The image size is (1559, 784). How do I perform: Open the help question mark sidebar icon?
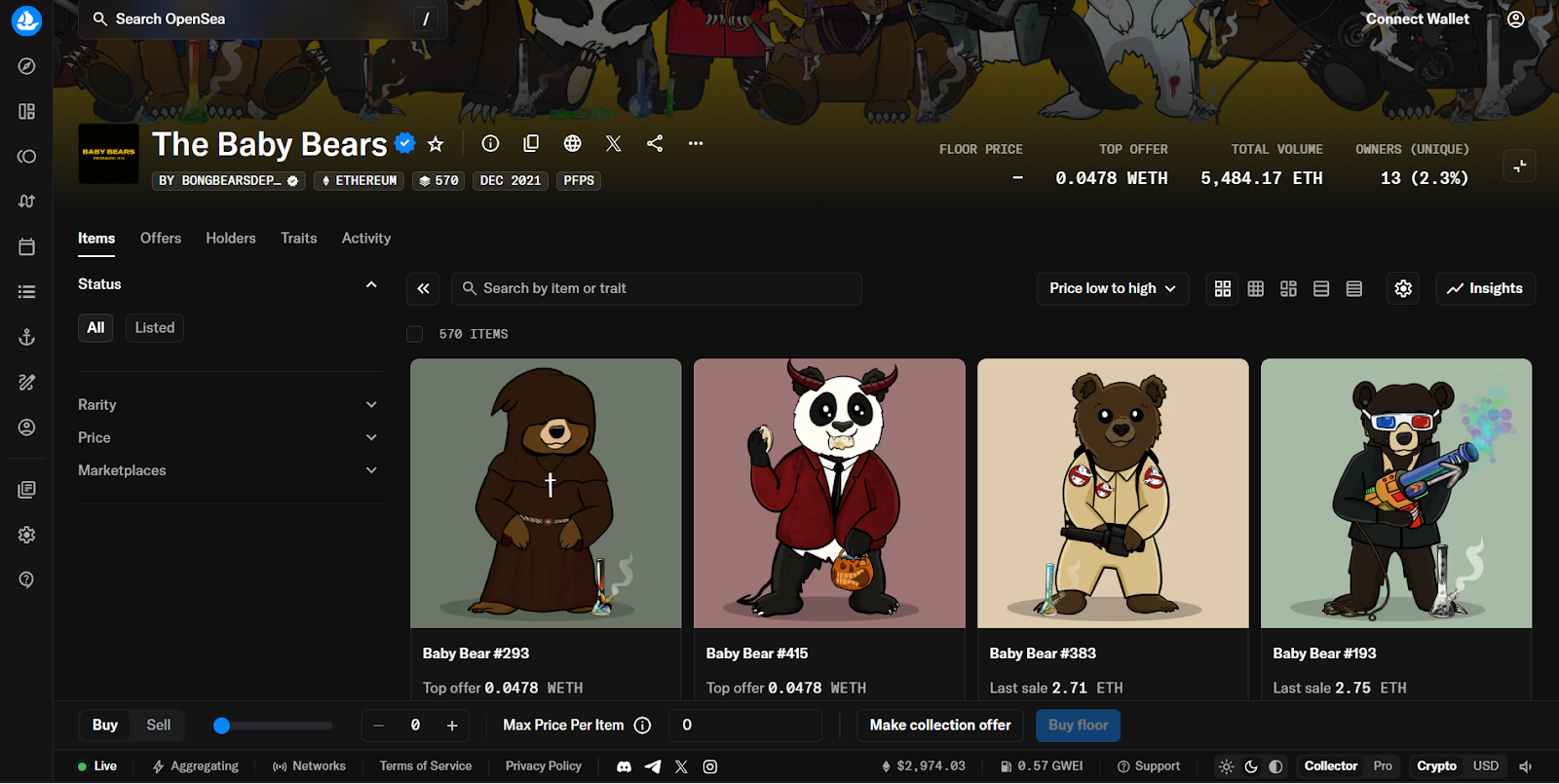[26, 579]
